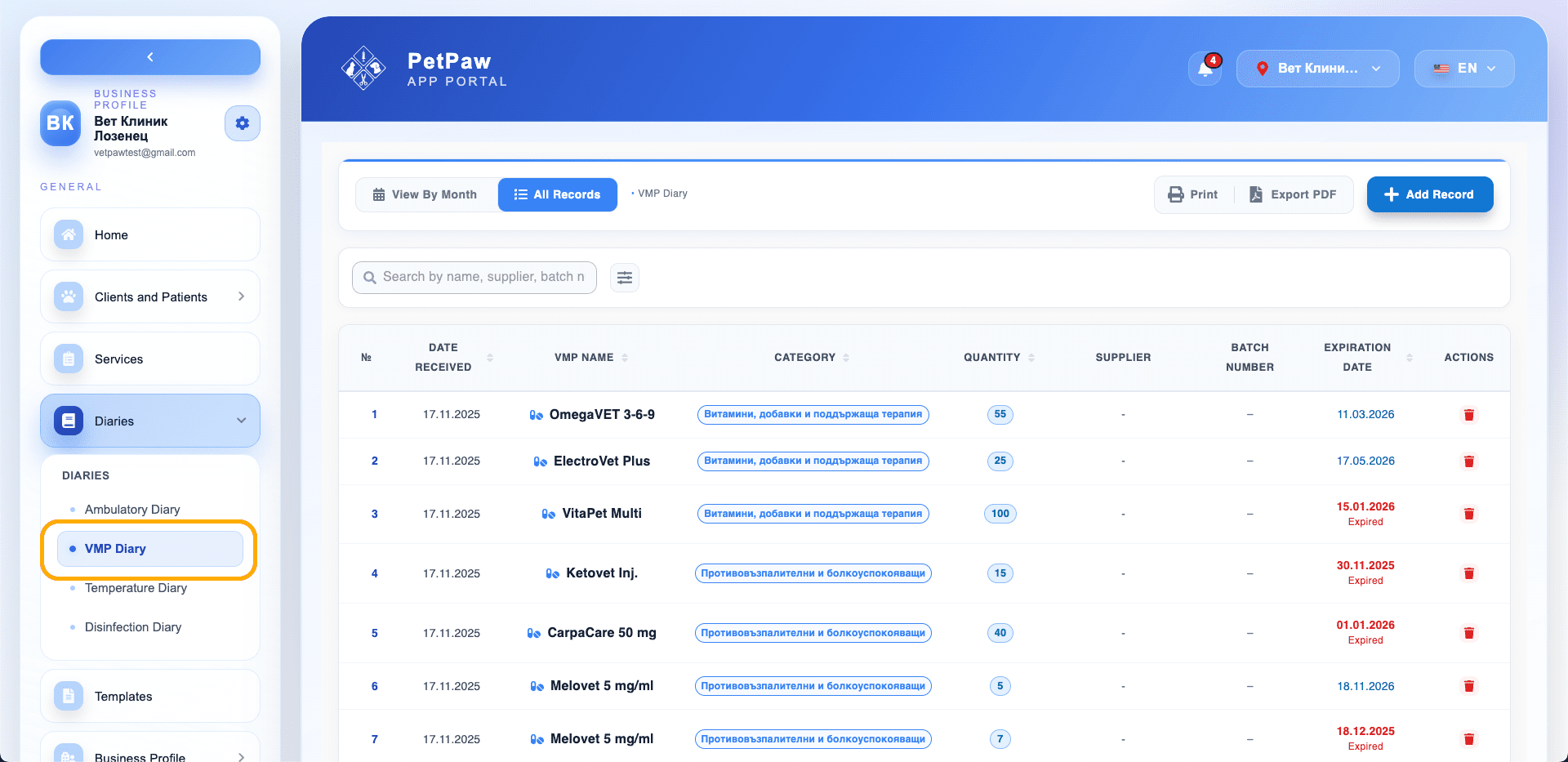
Task: Switch to View By Month
Action: coord(425,195)
